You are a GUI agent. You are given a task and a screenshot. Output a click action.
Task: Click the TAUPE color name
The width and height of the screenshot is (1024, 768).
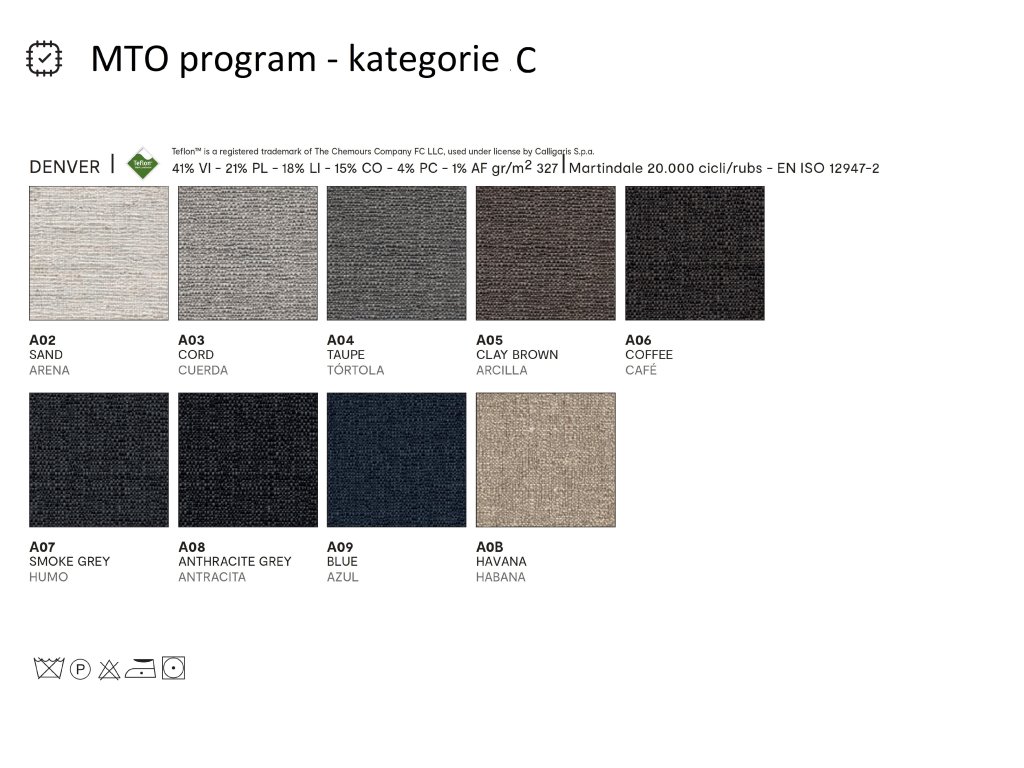[x=345, y=355]
